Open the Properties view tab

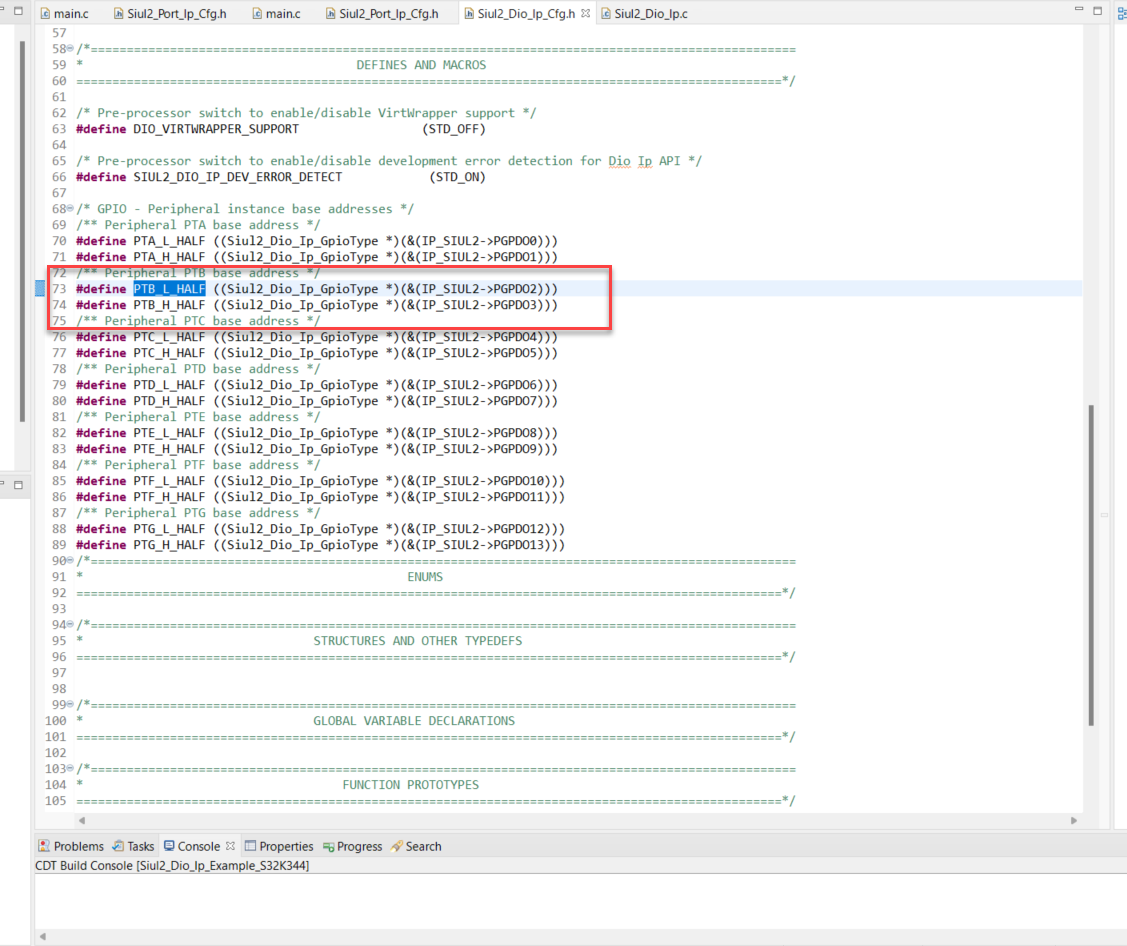click(279, 846)
